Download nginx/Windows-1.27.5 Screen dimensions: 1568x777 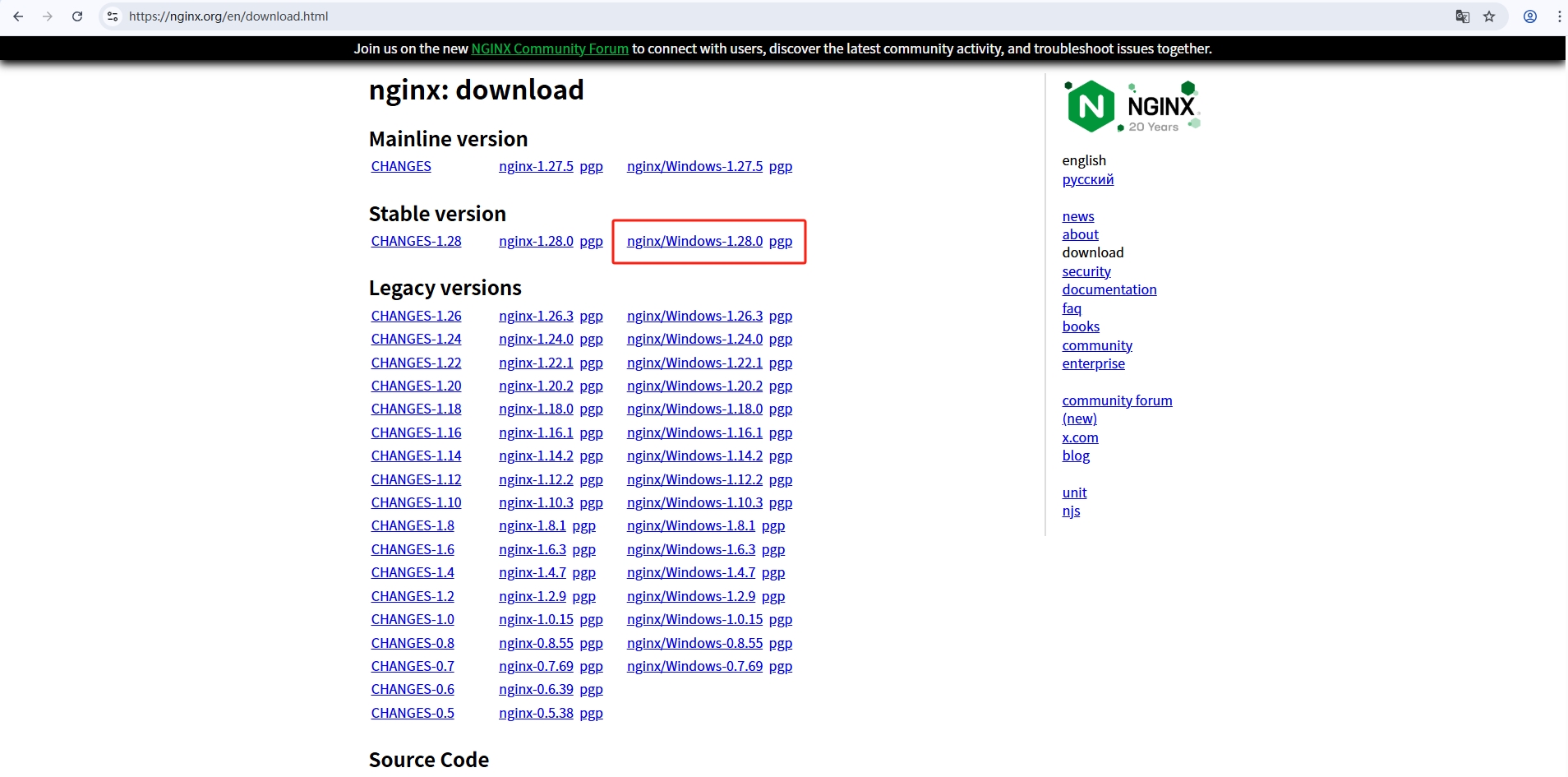click(694, 166)
